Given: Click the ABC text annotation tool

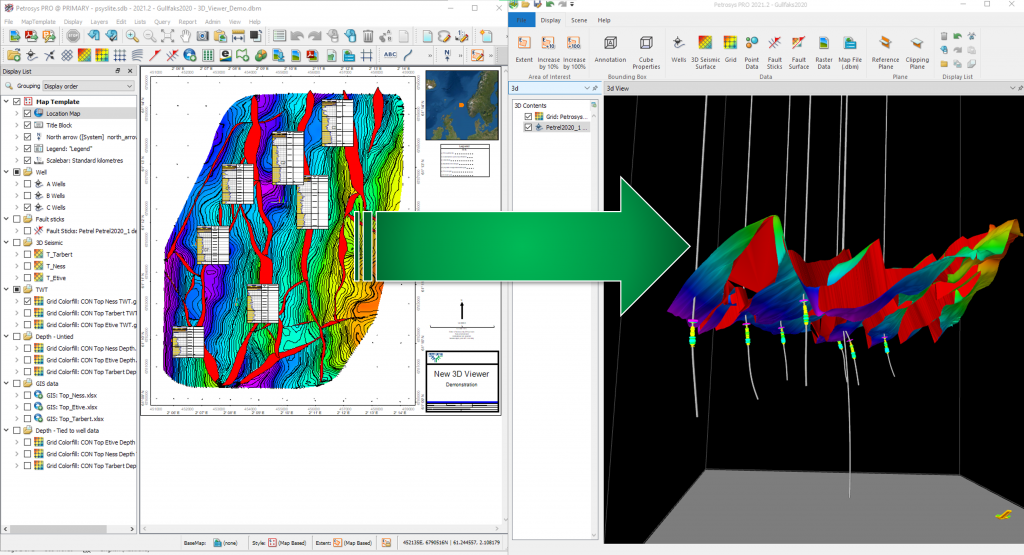Looking at the screenshot, I should click(x=390, y=55).
